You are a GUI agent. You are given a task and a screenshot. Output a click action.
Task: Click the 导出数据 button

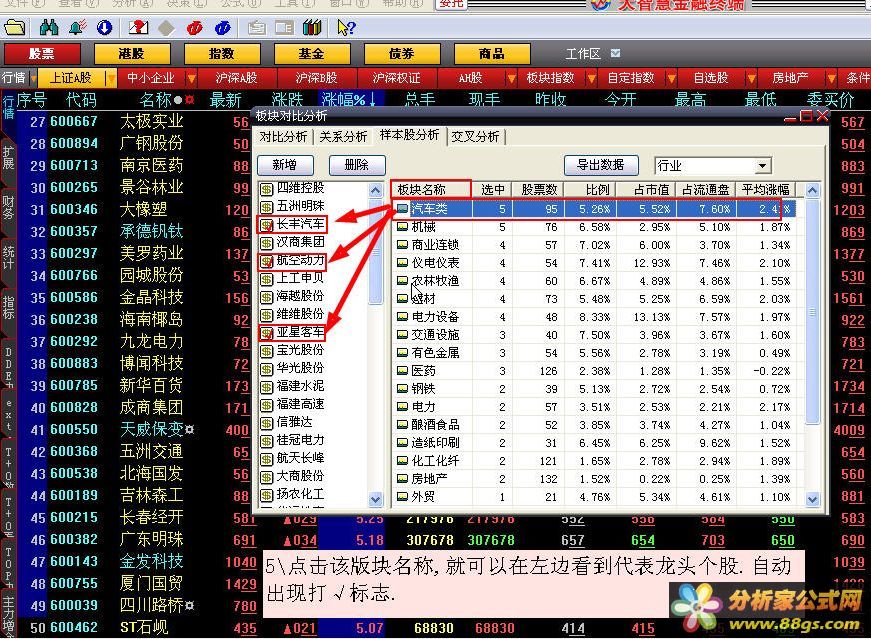tap(600, 165)
